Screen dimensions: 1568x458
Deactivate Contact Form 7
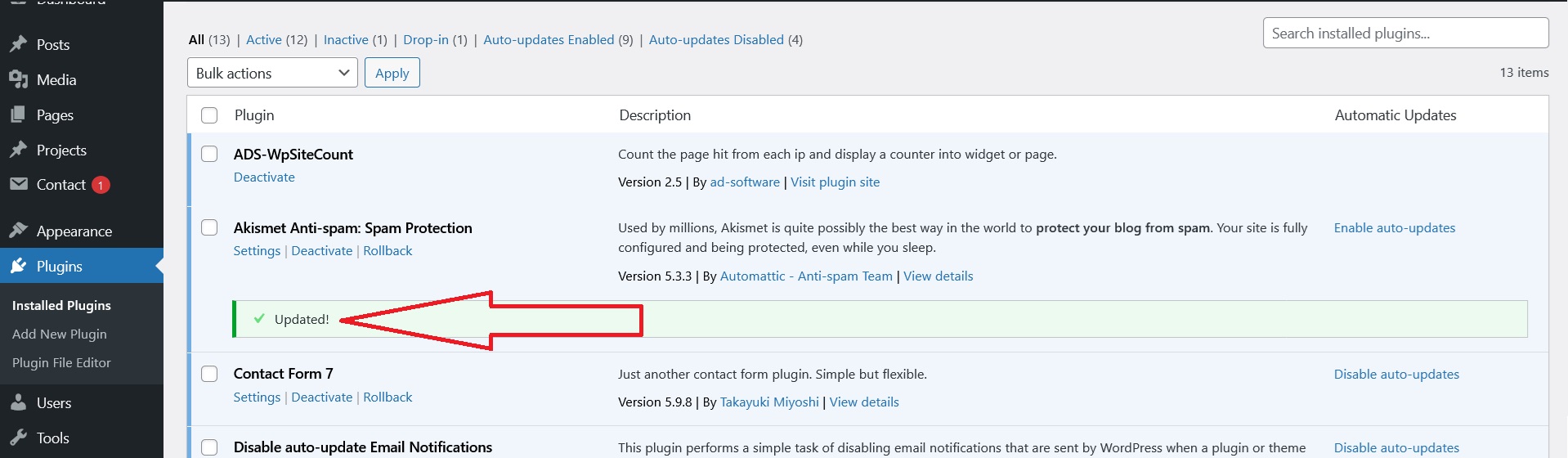(322, 397)
